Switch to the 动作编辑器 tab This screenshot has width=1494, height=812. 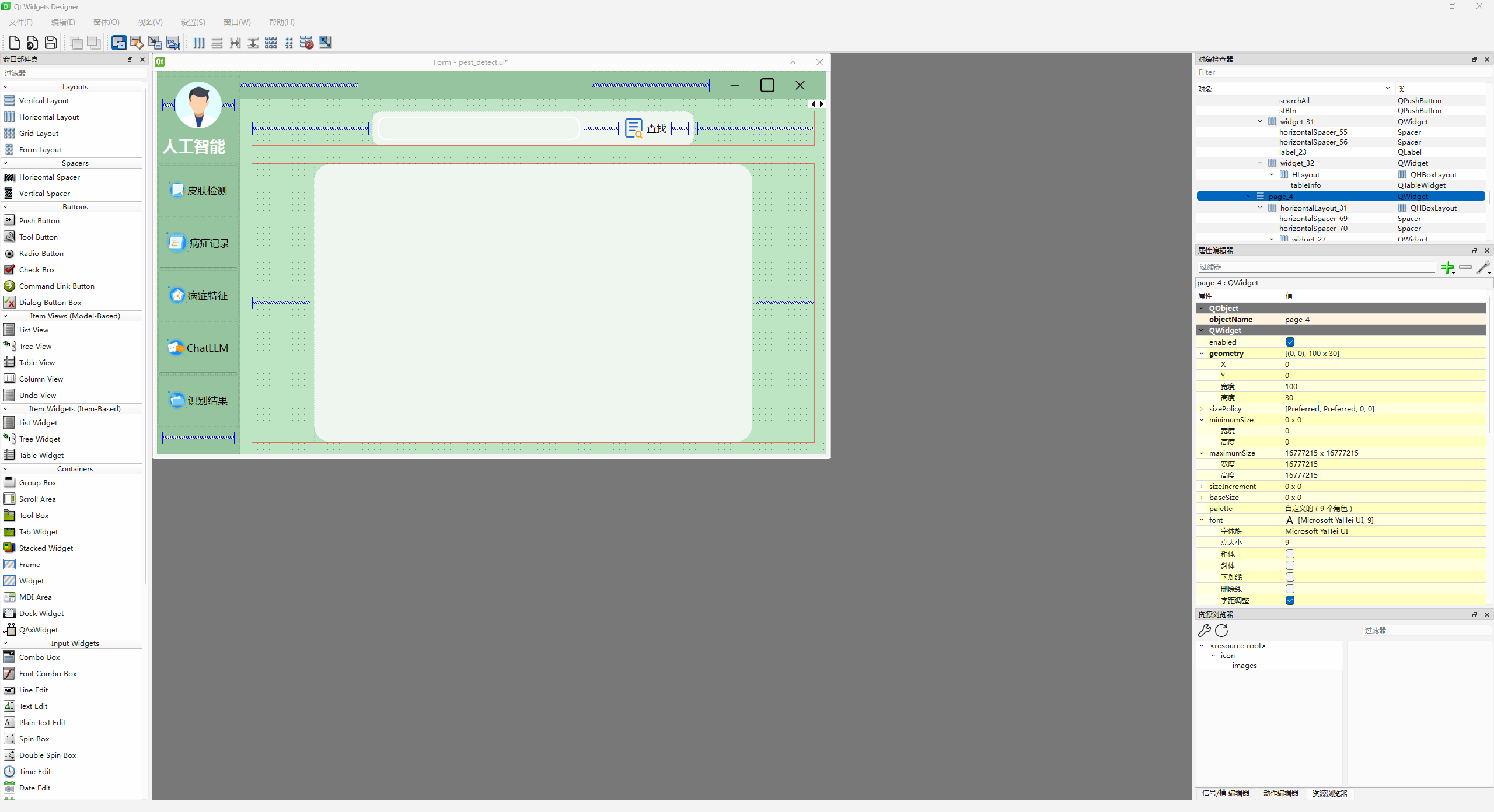click(1280, 793)
